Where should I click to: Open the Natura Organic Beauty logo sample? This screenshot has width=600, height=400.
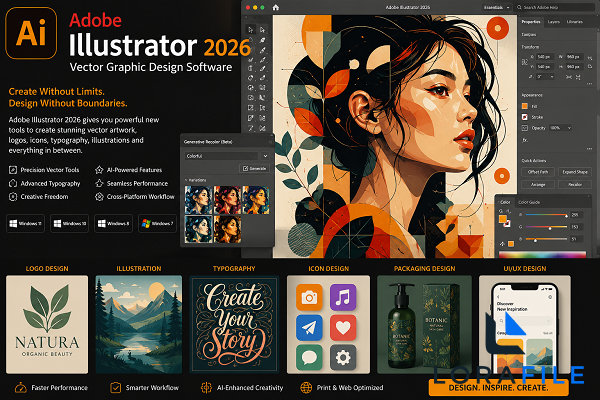point(47,325)
